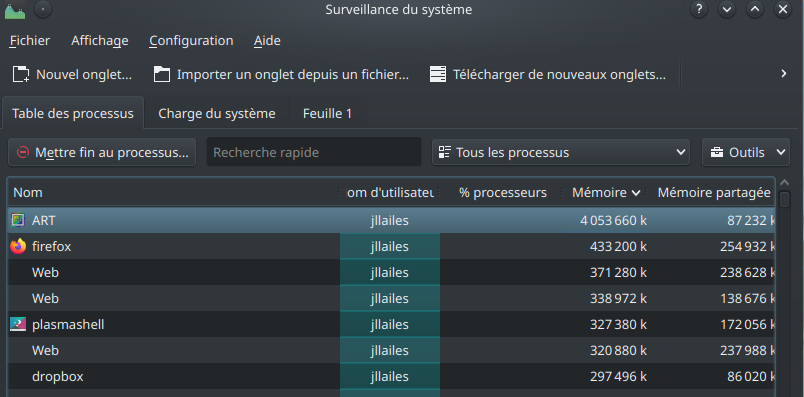This screenshot has height=397, width=804.
Task: Open the Outils dropdown menu
Action: click(x=746, y=152)
